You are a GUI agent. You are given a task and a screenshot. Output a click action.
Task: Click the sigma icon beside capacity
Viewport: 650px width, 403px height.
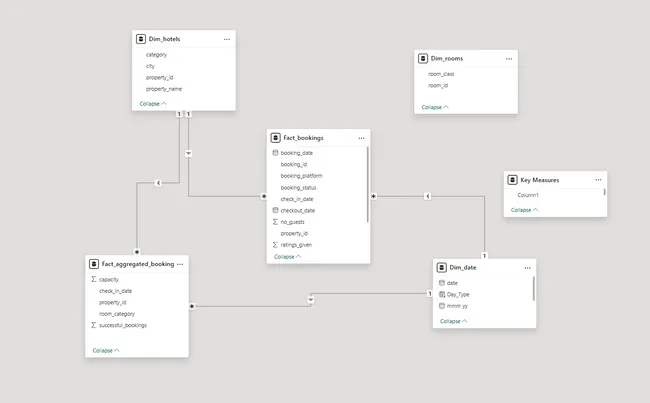click(x=94, y=279)
